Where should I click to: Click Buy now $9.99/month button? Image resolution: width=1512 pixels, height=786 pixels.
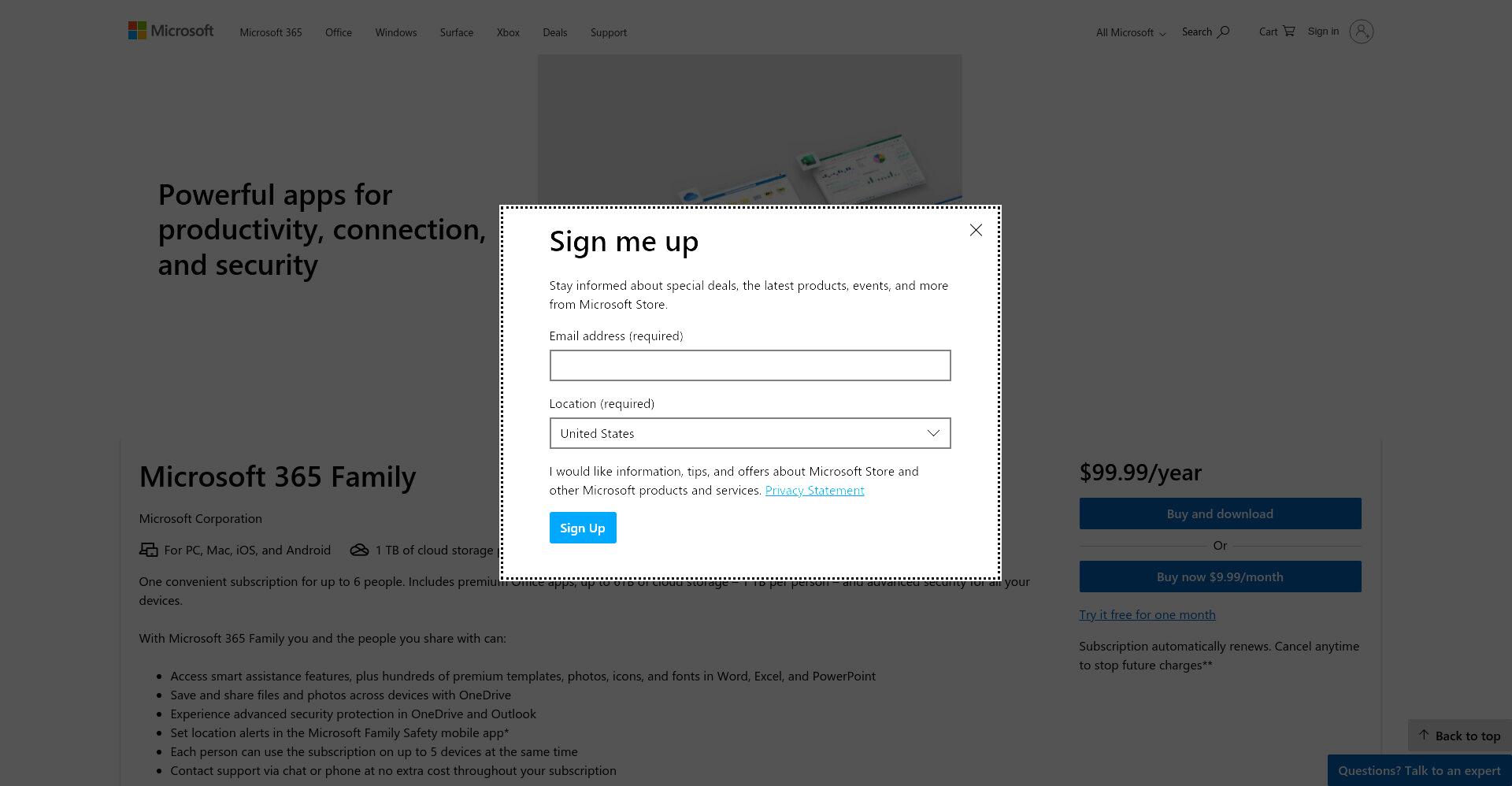click(1220, 577)
